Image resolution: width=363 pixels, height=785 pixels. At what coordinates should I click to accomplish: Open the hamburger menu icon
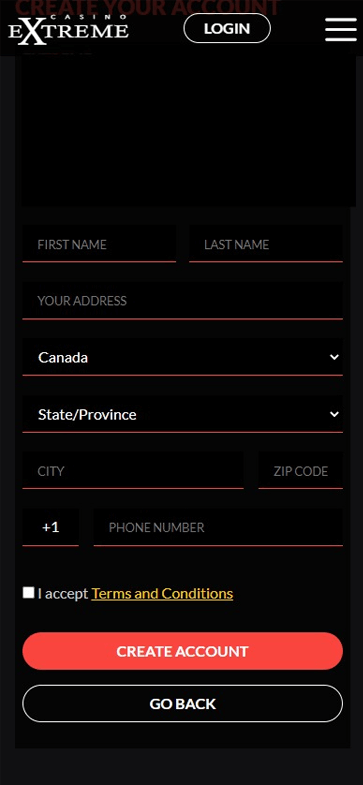pyautogui.click(x=340, y=30)
